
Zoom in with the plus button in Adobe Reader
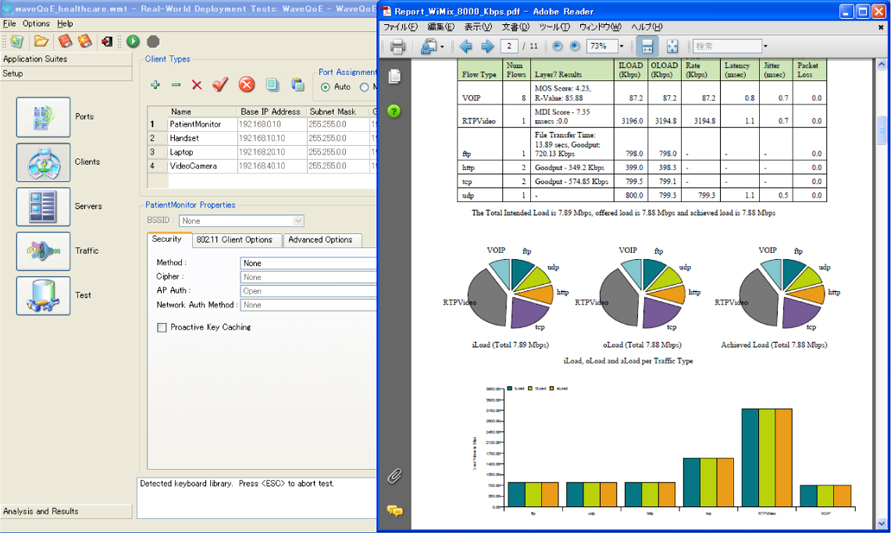[575, 46]
